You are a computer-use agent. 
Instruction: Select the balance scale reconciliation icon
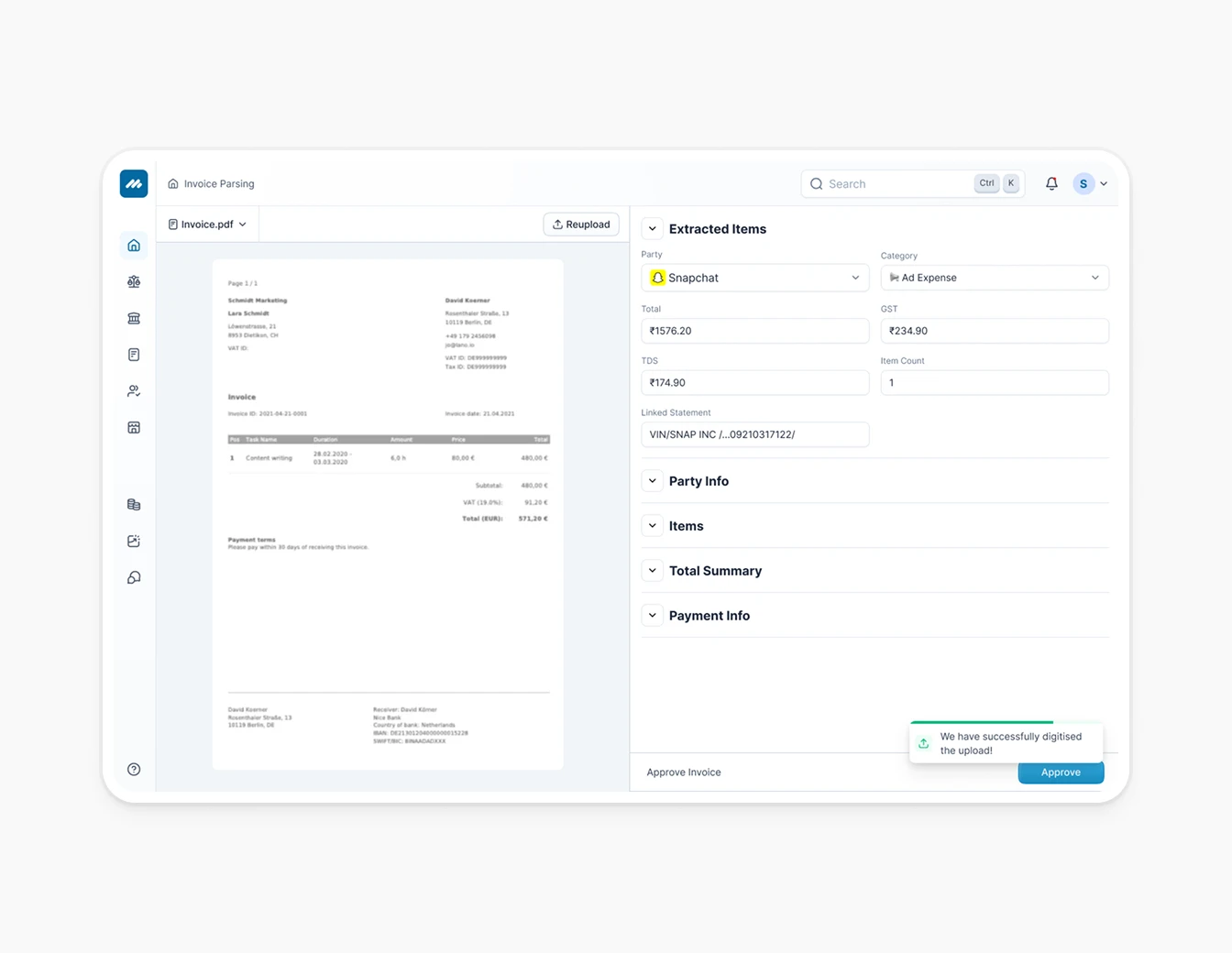pyautogui.click(x=134, y=281)
